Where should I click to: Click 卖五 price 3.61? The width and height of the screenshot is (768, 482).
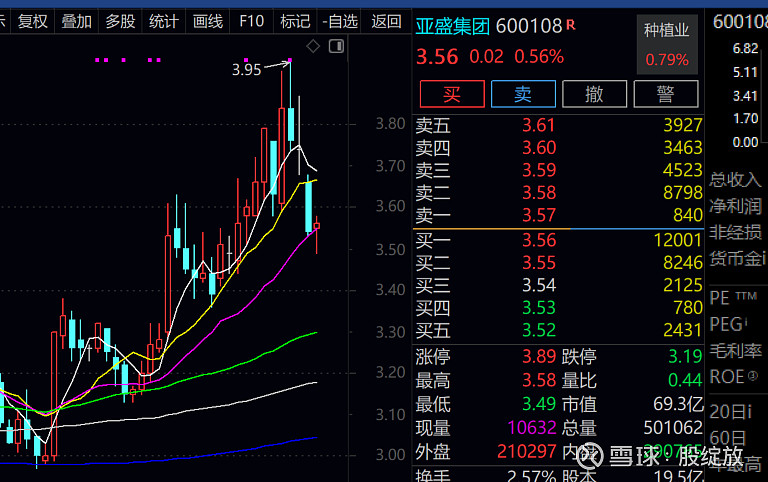pyautogui.click(x=539, y=125)
